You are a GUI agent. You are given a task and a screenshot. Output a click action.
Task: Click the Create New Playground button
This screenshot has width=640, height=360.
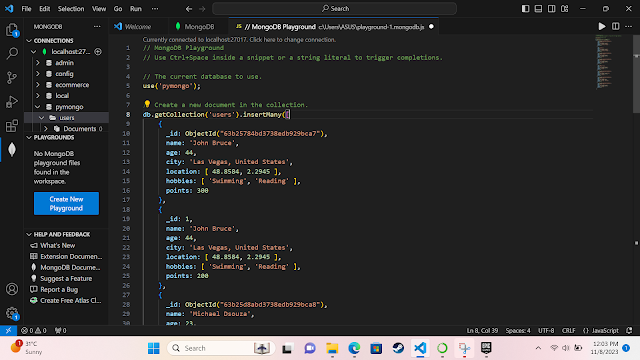pos(66,203)
